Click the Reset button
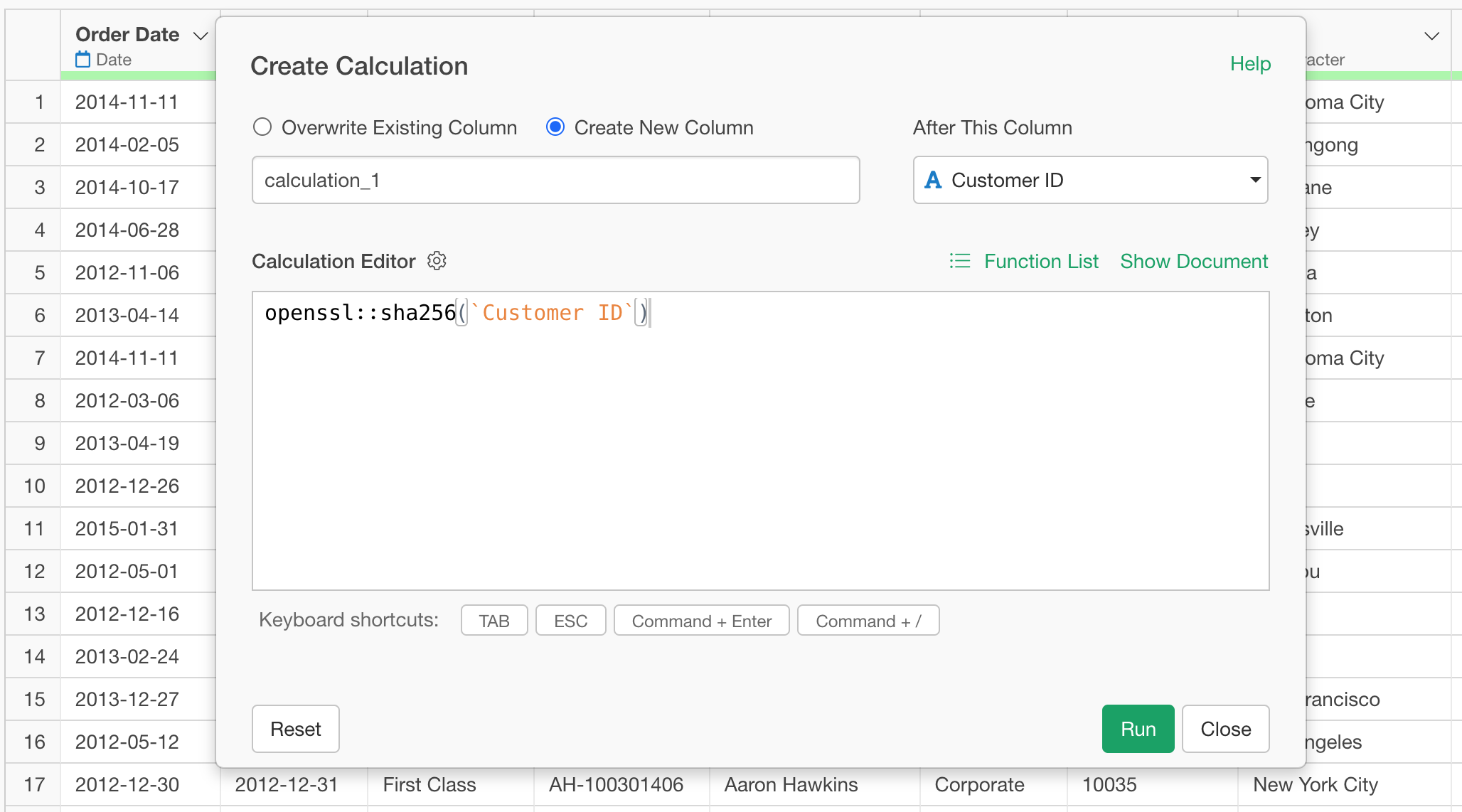 point(296,729)
